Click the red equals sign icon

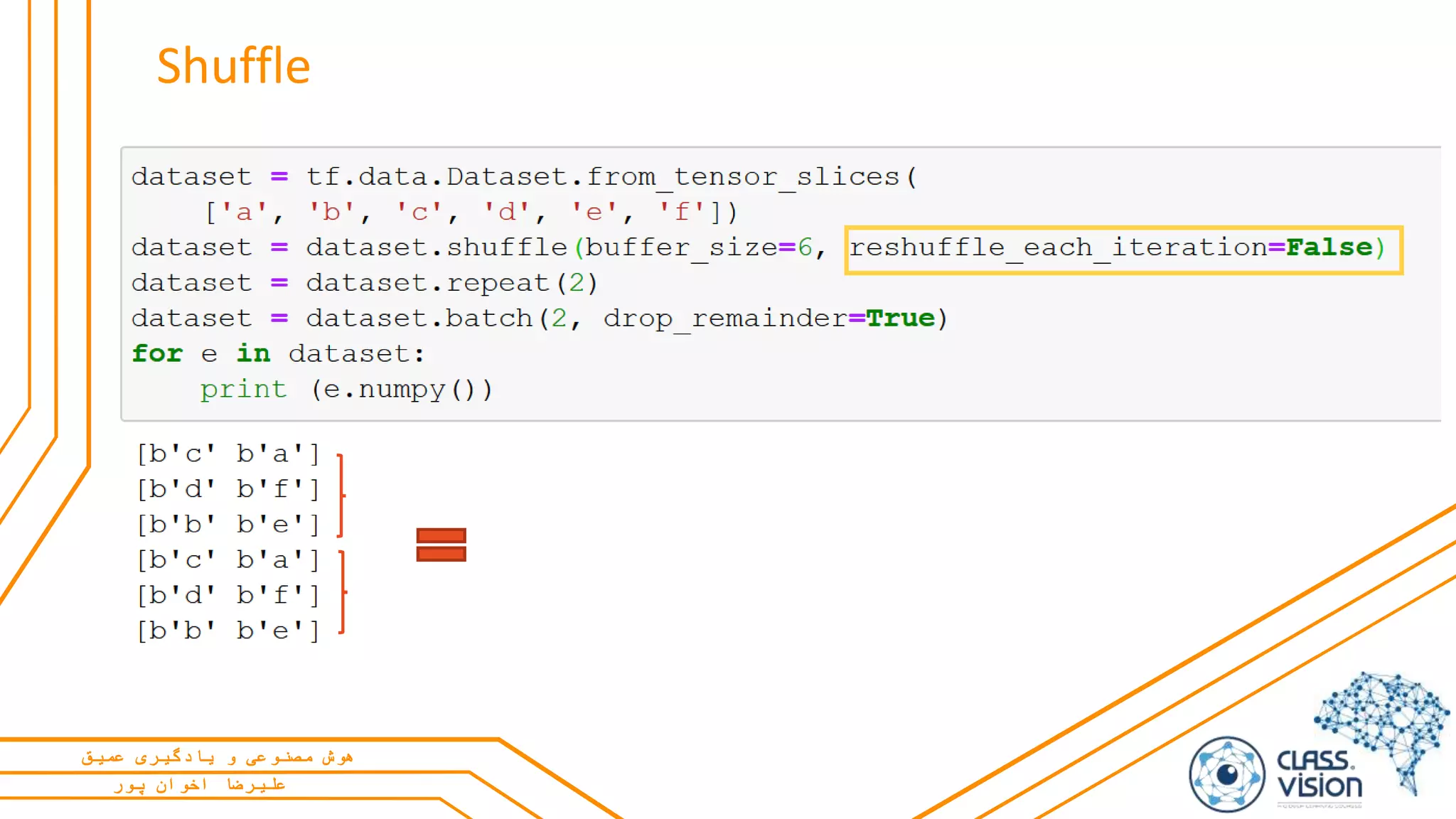[441, 545]
